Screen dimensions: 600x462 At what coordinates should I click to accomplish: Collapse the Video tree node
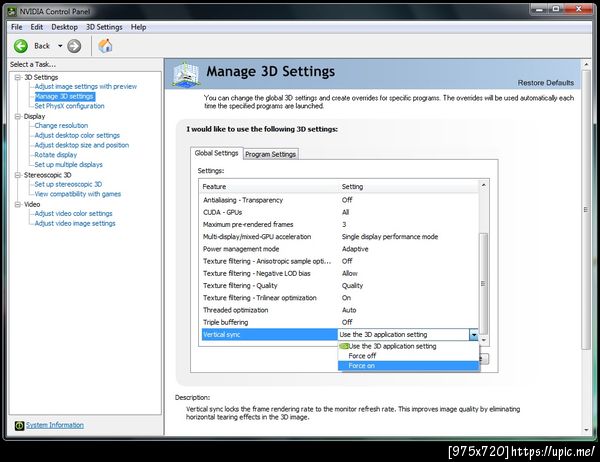click(18, 204)
